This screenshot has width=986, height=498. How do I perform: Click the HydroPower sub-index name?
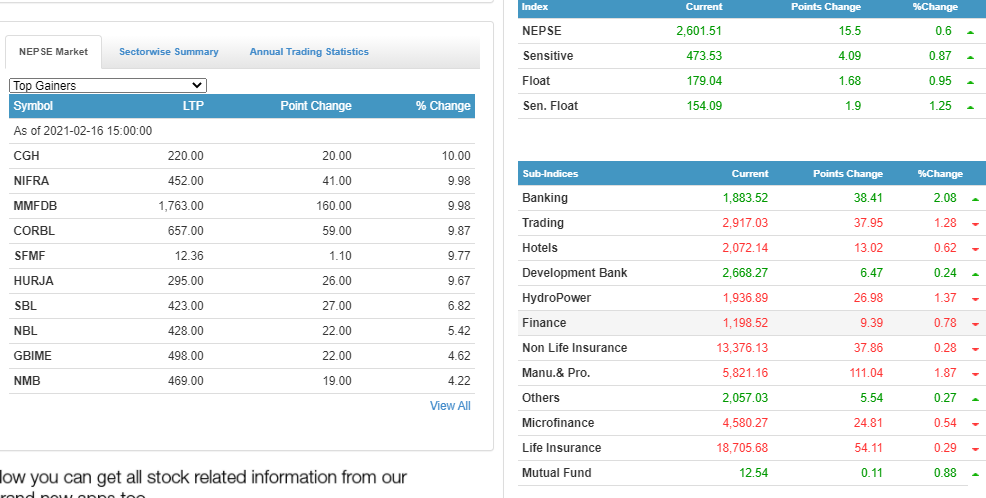pyautogui.click(x=557, y=298)
